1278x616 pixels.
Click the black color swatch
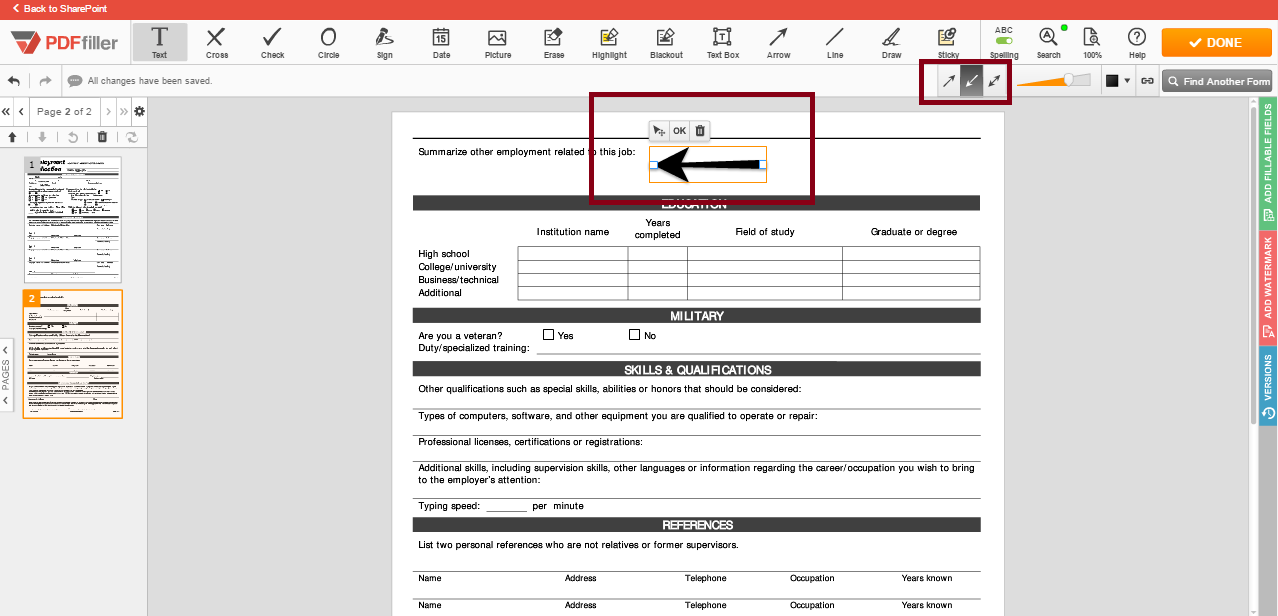(1111, 81)
